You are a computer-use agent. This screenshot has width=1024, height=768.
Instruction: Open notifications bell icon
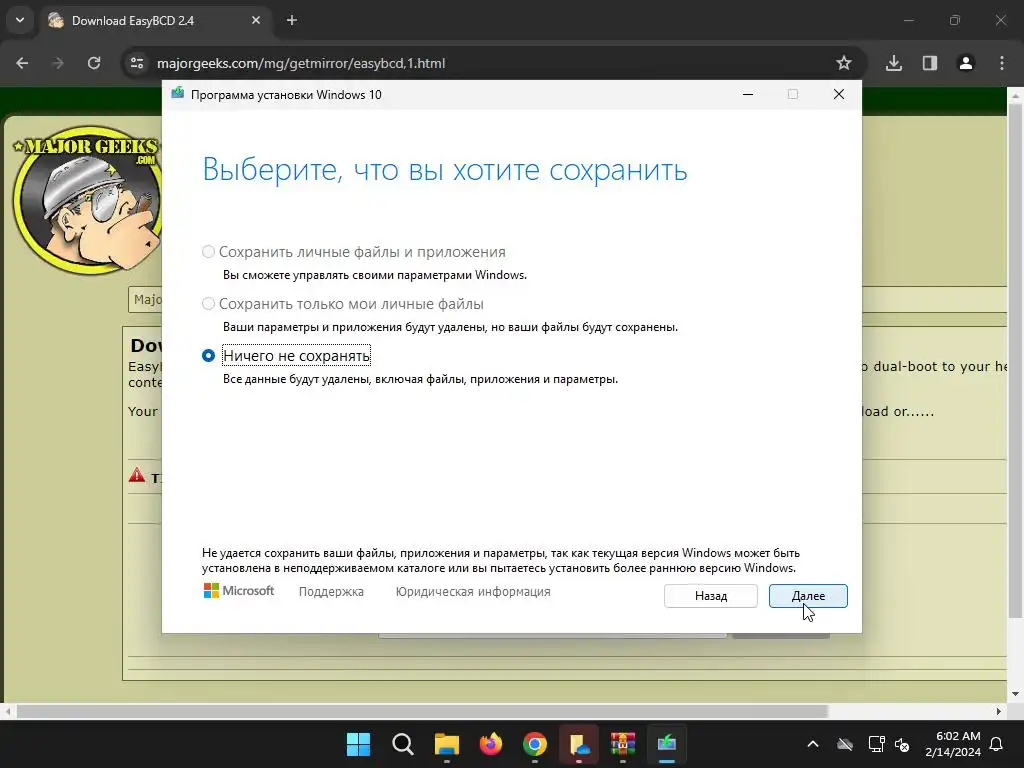pyautogui.click(x=997, y=744)
